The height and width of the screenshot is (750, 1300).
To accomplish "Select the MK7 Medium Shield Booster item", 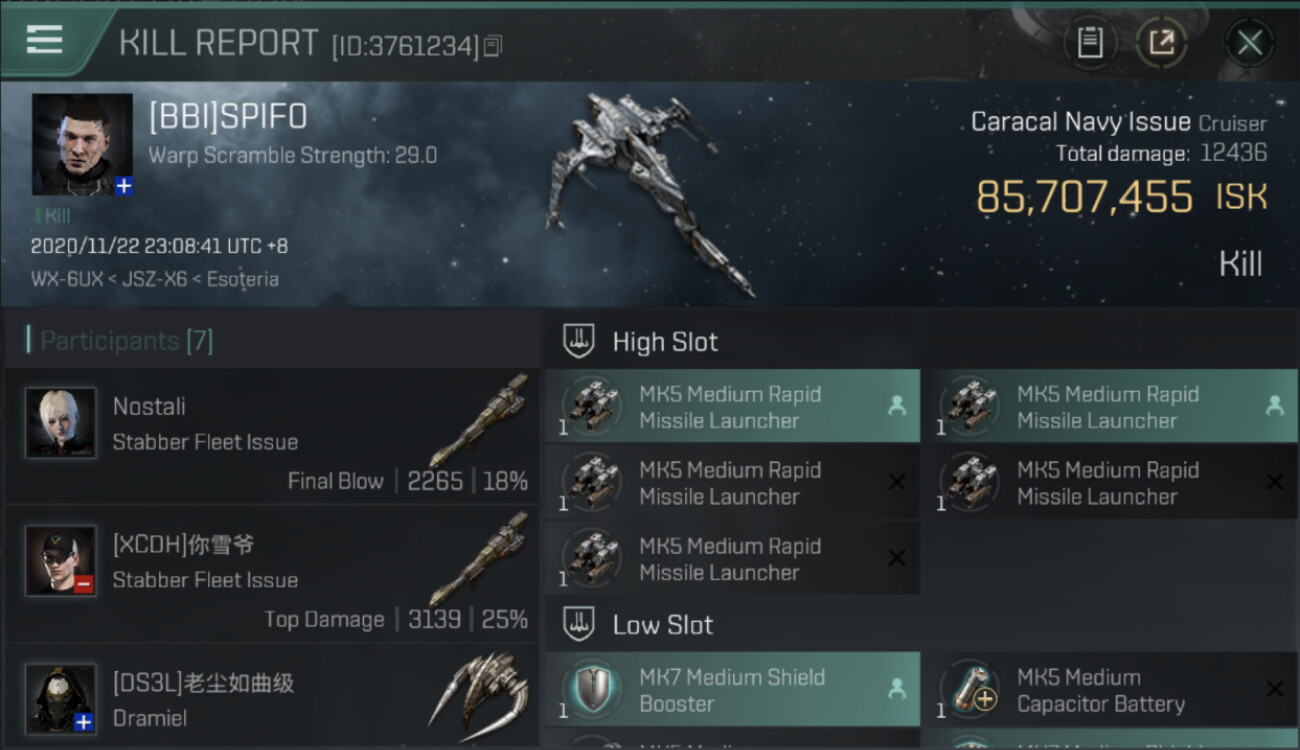I will [732, 690].
